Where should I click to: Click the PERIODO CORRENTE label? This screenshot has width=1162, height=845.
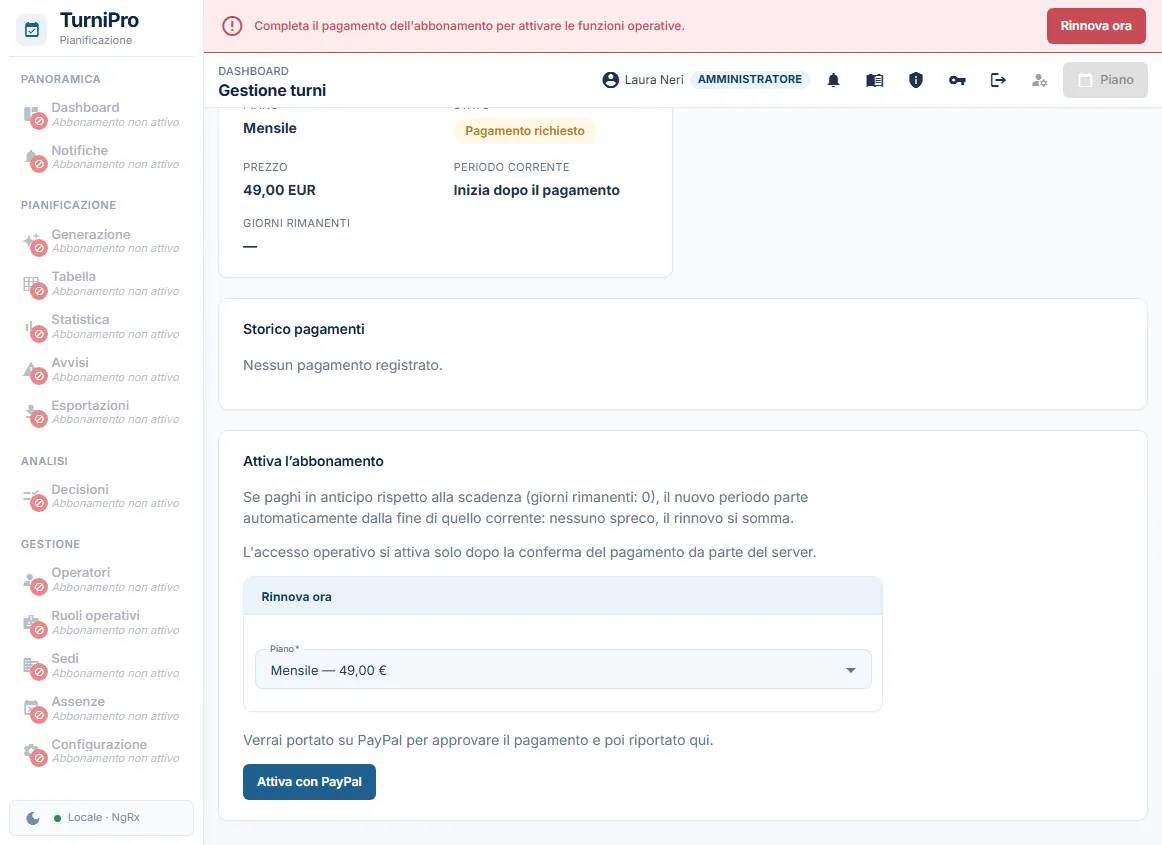point(511,168)
